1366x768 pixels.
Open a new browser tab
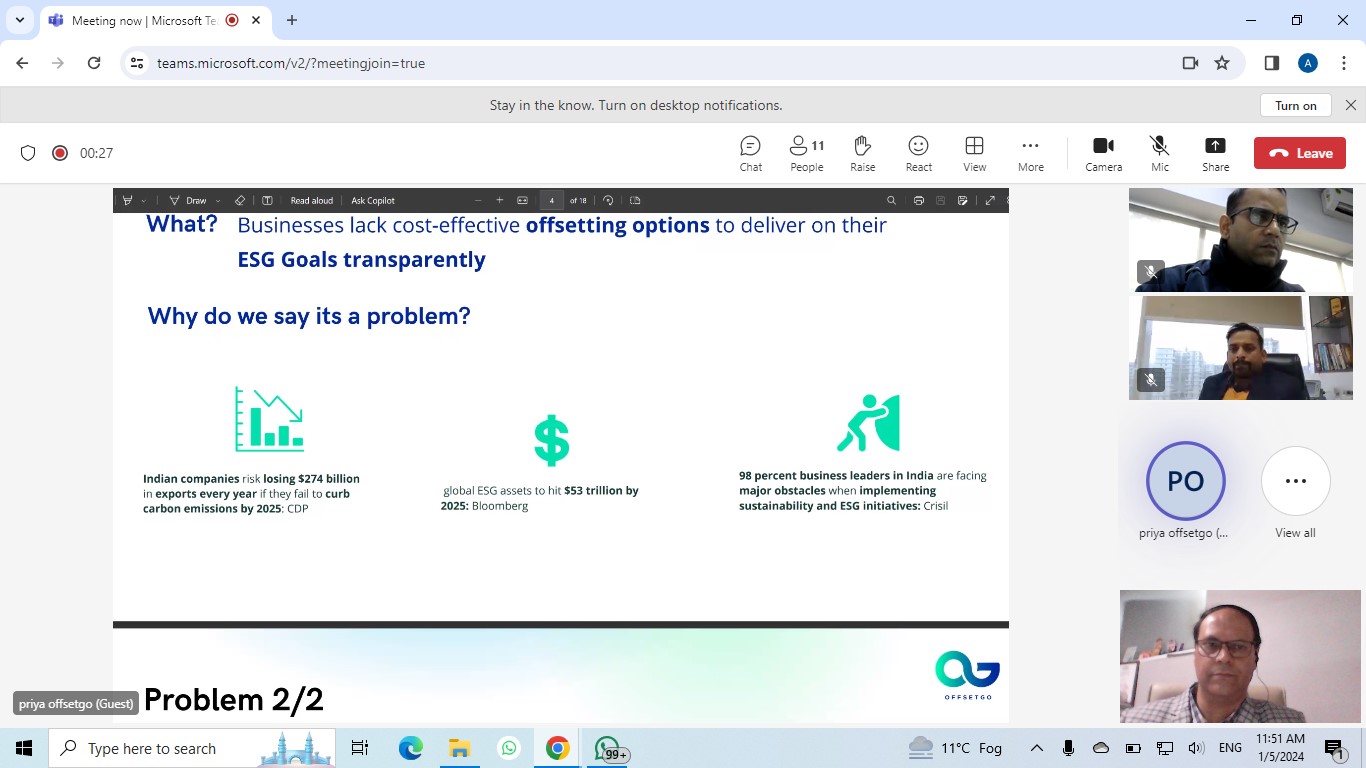[x=292, y=20]
